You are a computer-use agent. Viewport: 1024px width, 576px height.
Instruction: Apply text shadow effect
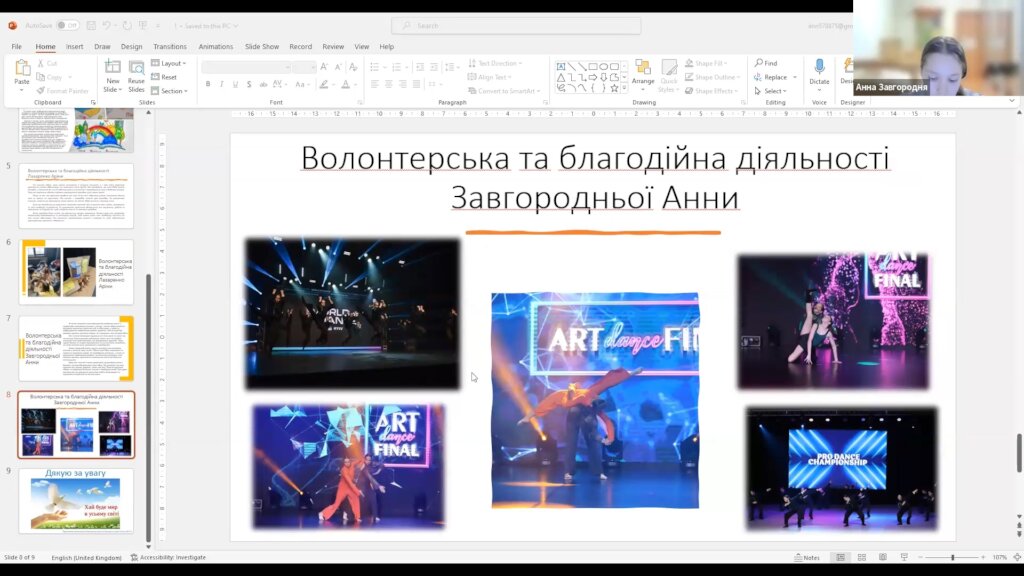[249, 84]
